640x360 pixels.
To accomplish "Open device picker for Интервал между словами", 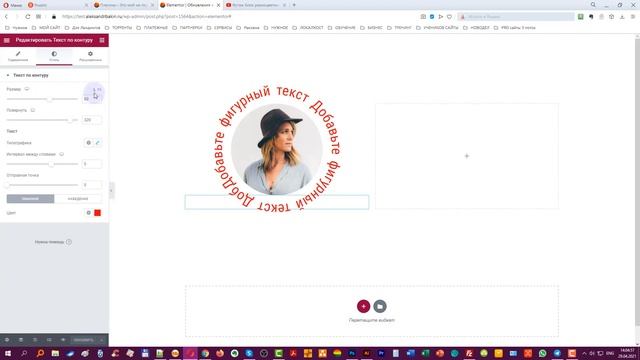I will point(62,154).
